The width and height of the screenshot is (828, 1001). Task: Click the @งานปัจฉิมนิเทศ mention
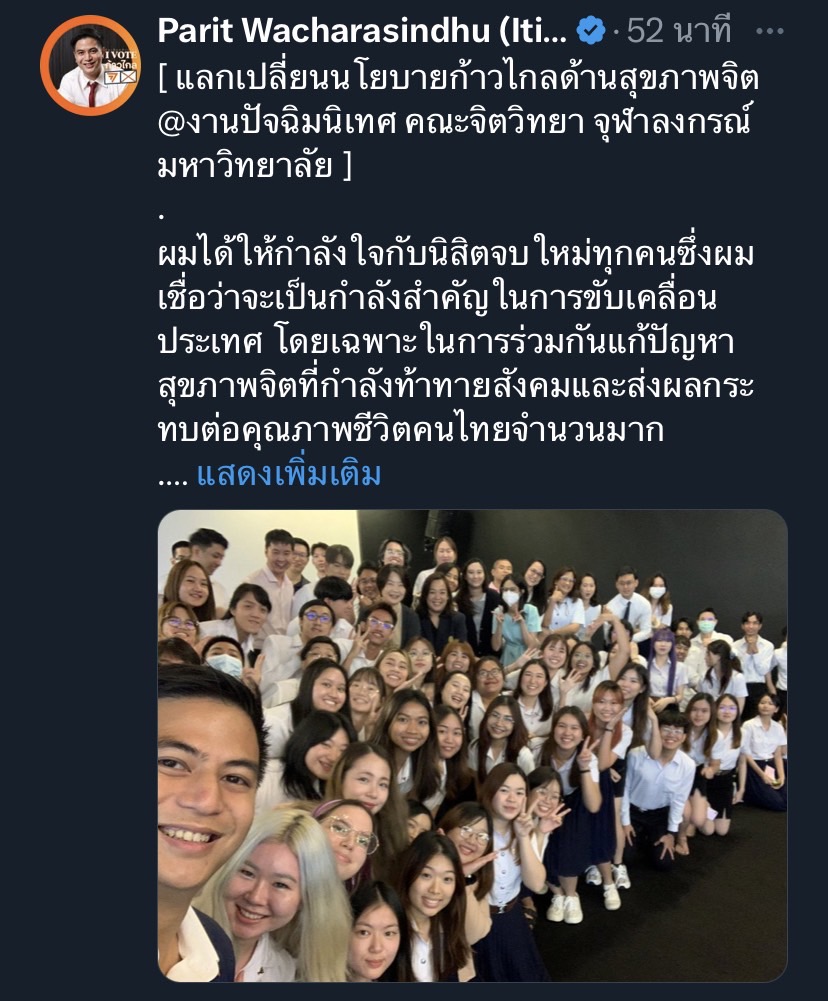(x=277, y=123)
